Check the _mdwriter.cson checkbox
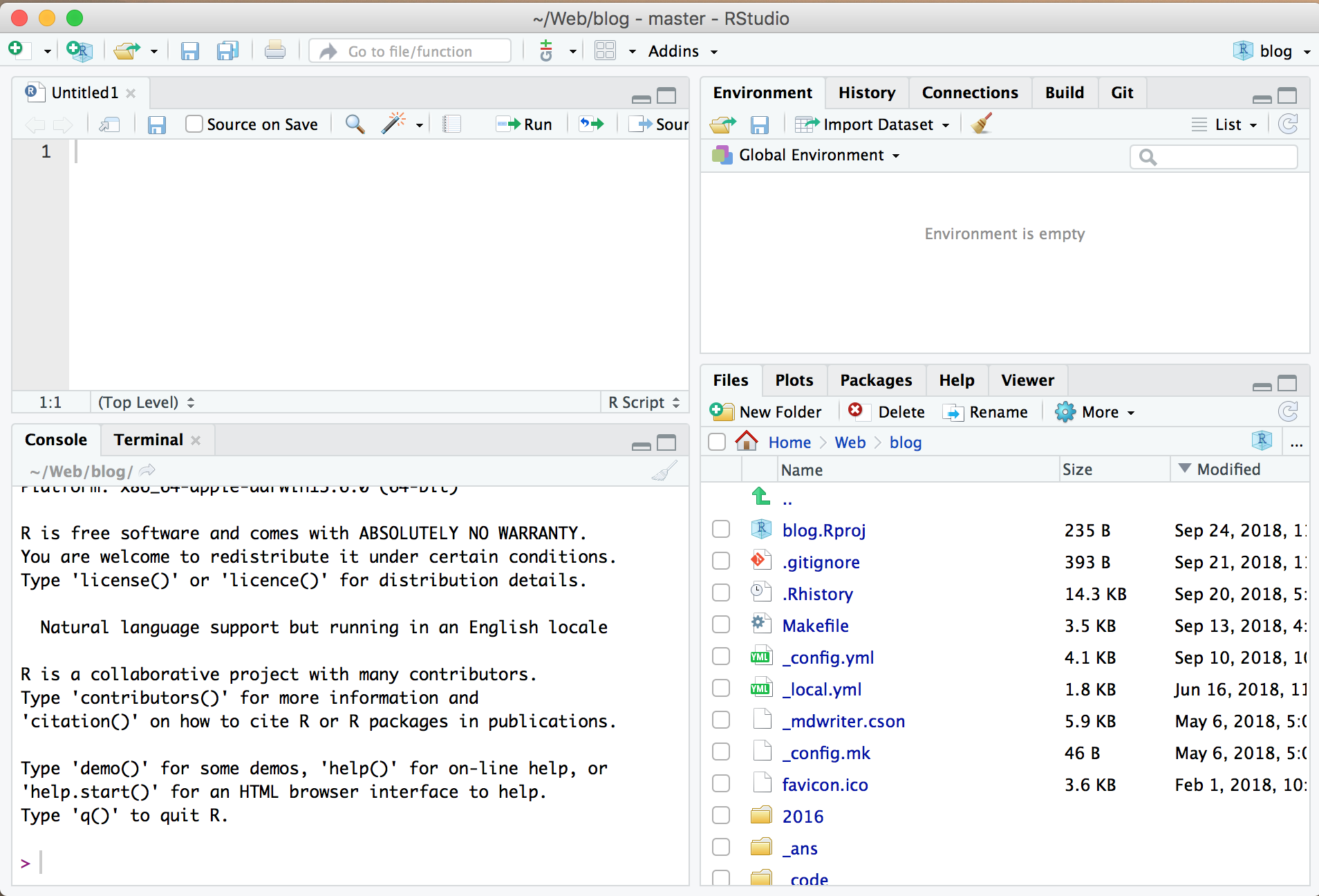The image size is (1319, 896). [721, 720]
